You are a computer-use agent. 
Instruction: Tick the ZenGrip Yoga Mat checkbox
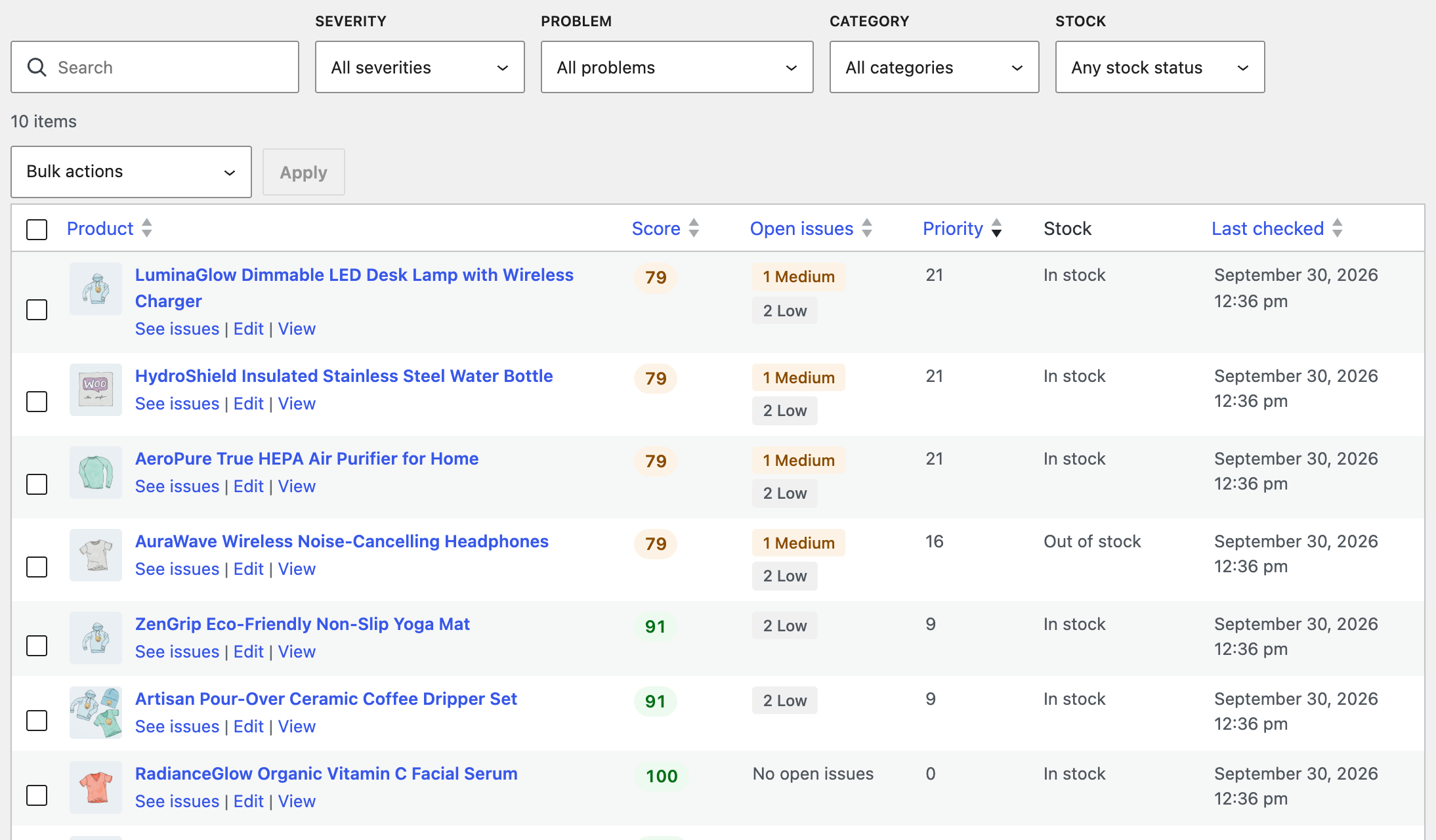click(37, 646)
